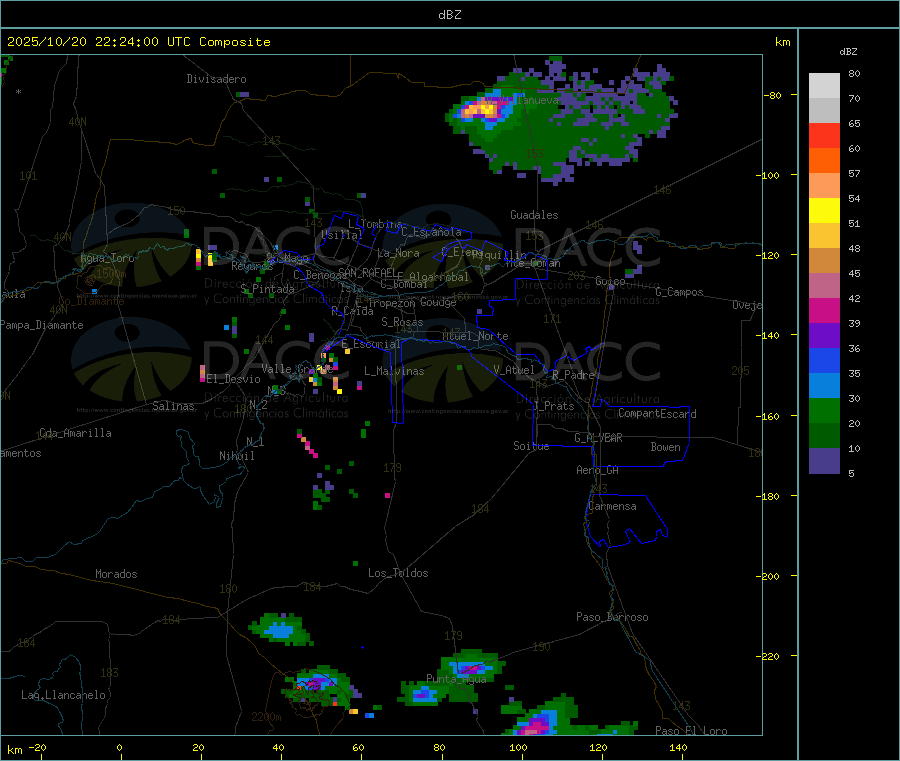Click the 'V_Atuel' map label

pos(514,370)
